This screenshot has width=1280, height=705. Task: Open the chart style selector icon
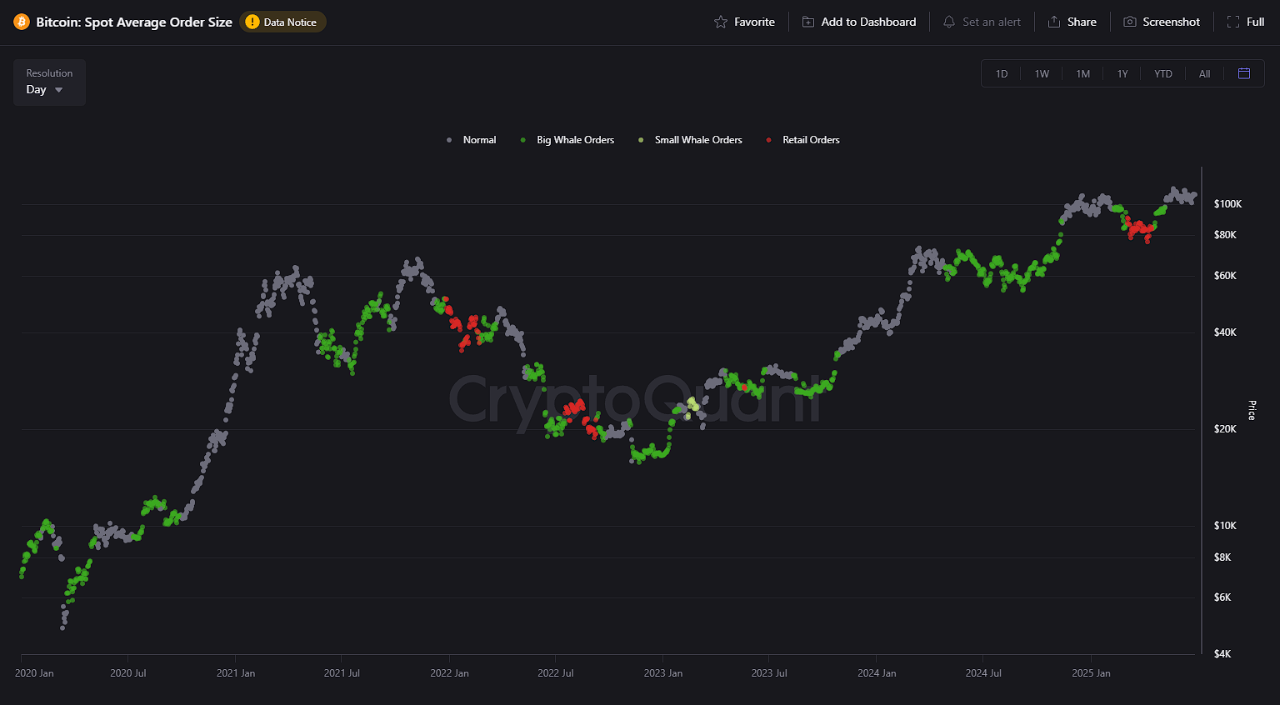click(1244, 73)
